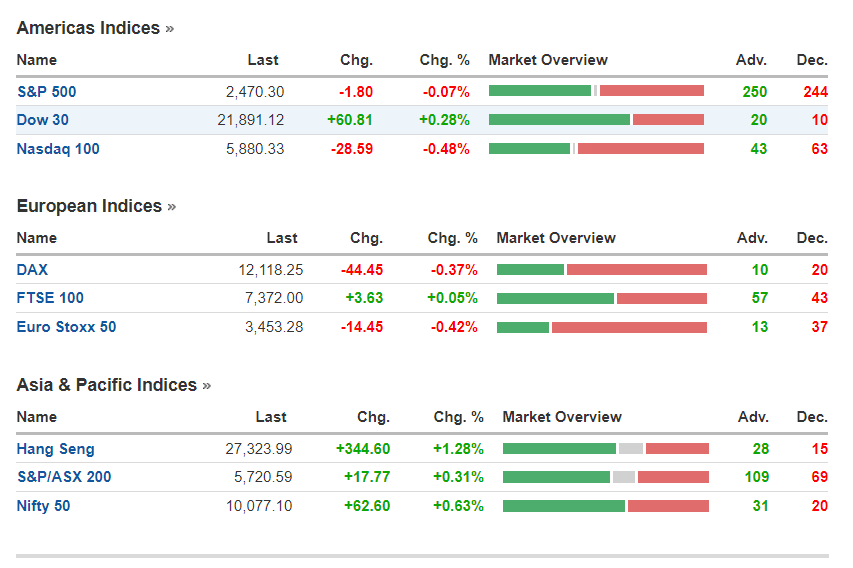
Task: Expand the Americas Indices heading arrow
Action: click(x=169, y=29)
